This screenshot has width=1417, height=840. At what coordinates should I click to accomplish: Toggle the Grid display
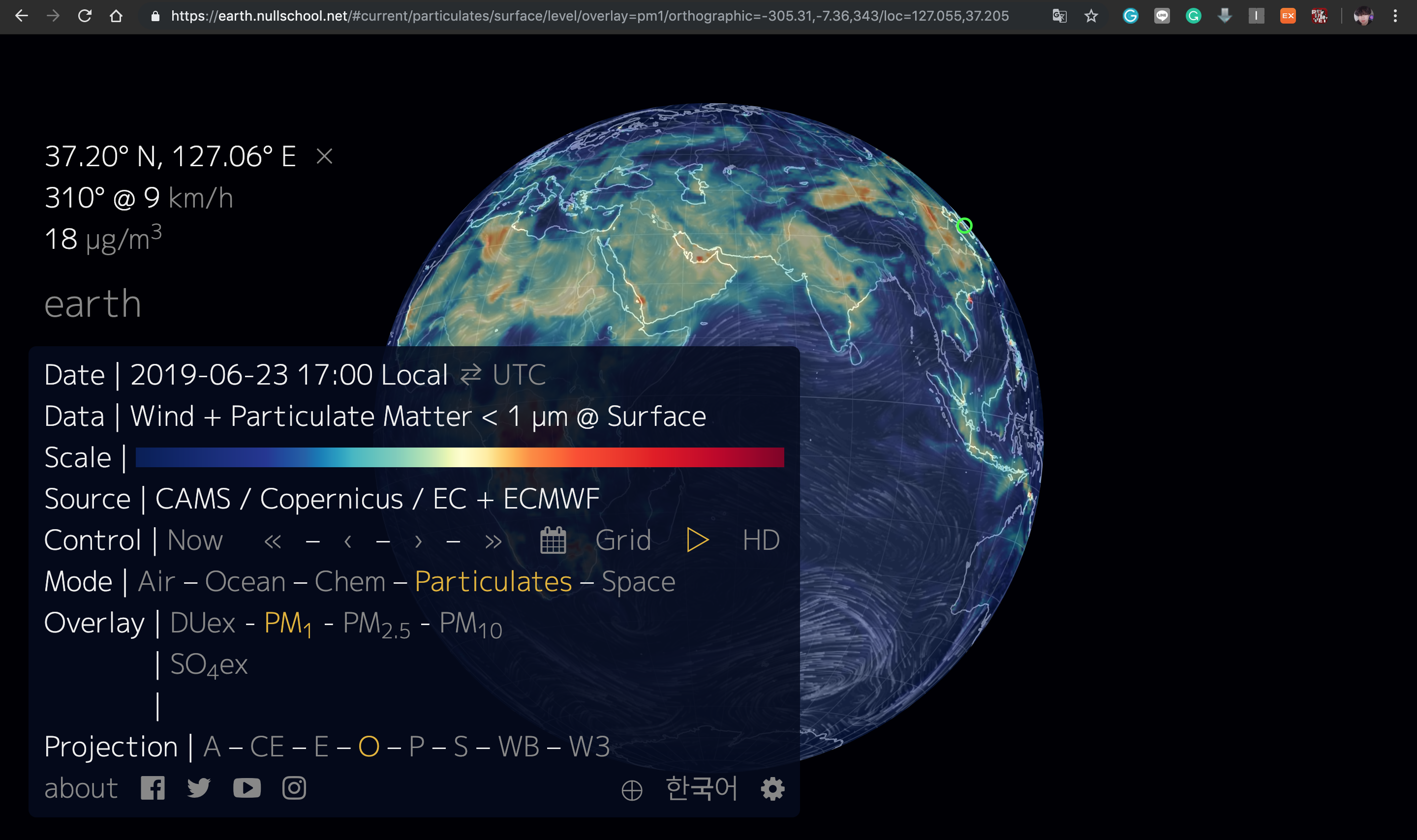click(623, 540)
